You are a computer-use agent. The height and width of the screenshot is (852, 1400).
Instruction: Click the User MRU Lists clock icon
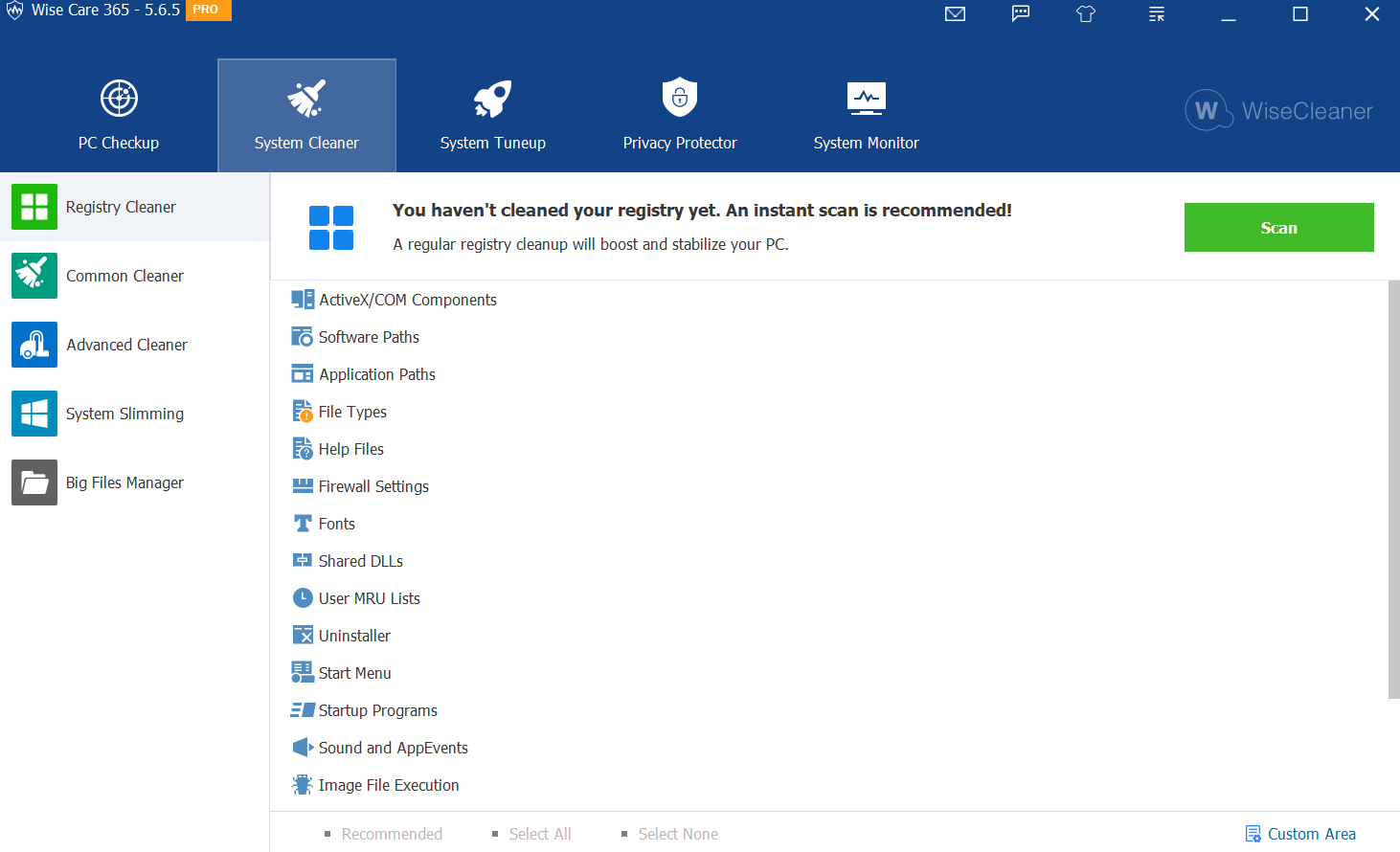[x=303, y=598]
